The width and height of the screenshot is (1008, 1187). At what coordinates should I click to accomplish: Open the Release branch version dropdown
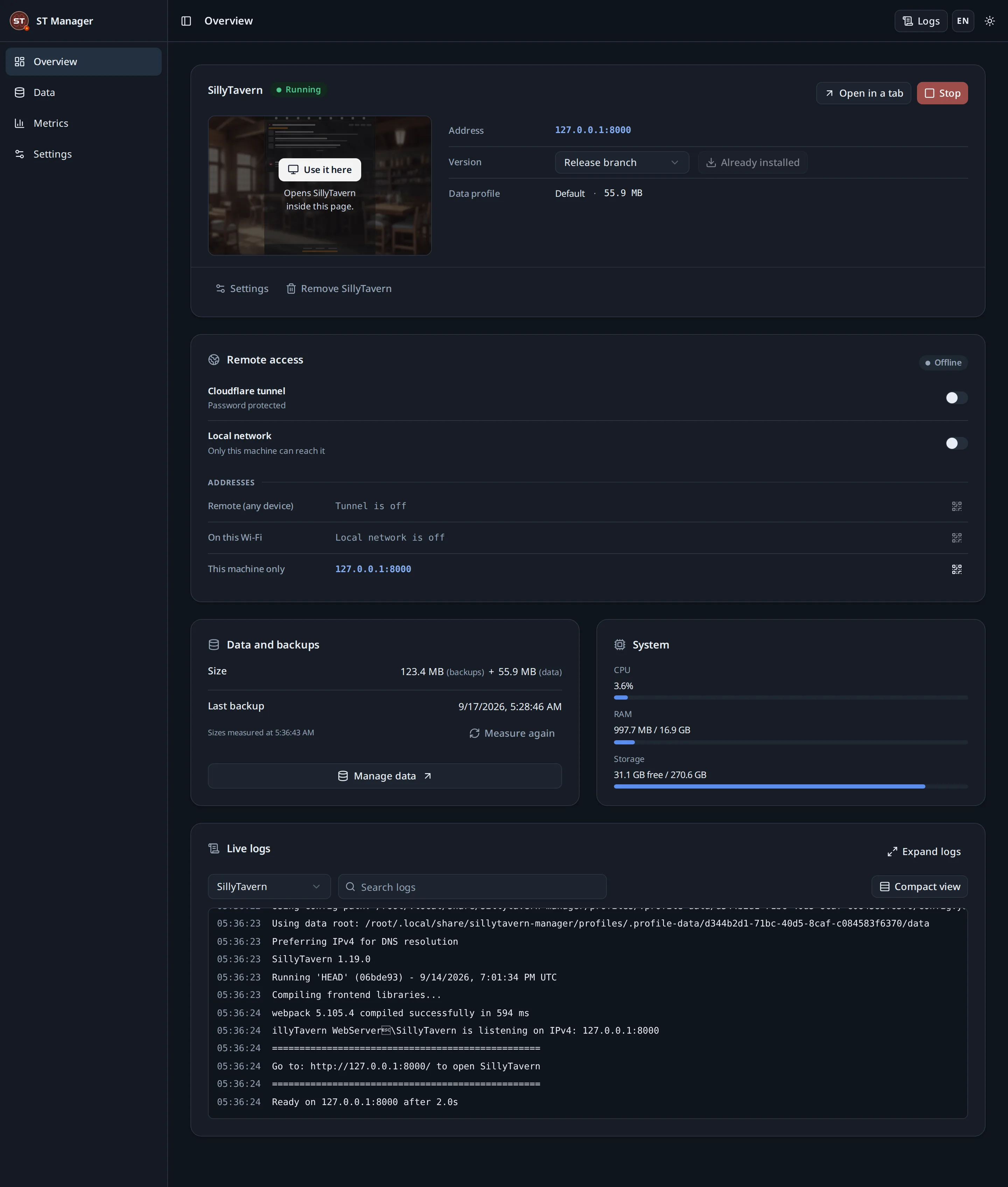[x=622, y=163]
